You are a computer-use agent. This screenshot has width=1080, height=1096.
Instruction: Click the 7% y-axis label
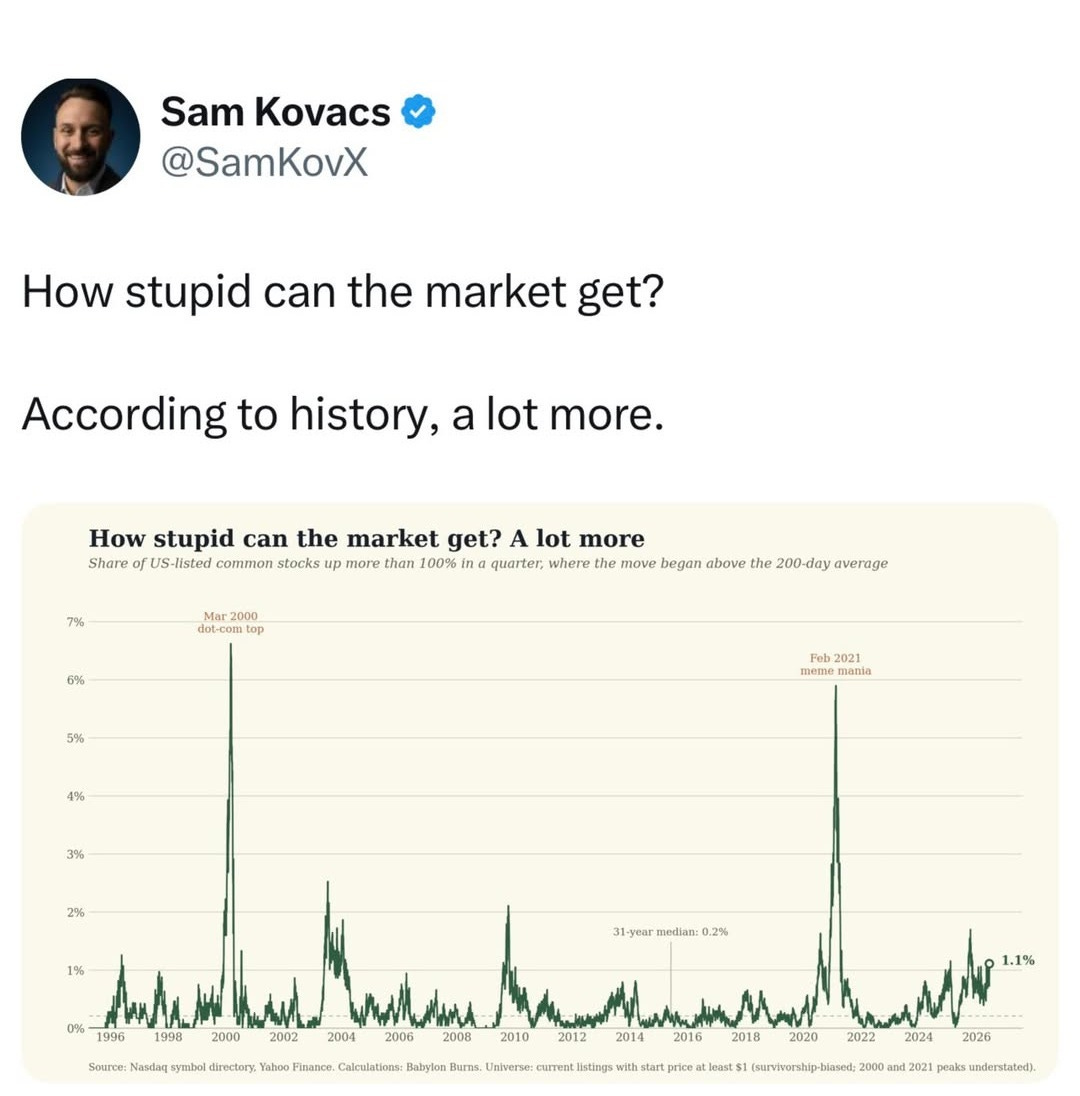pos(75,622)
